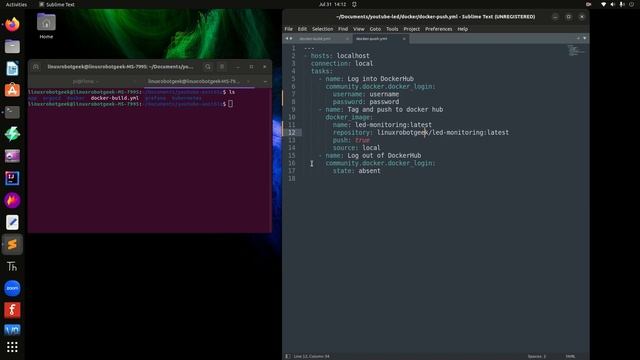Open the text editor pencil icon in dock
Viewport: 640px width, 360px height.
pyautogui.click(x=12, y=222)
